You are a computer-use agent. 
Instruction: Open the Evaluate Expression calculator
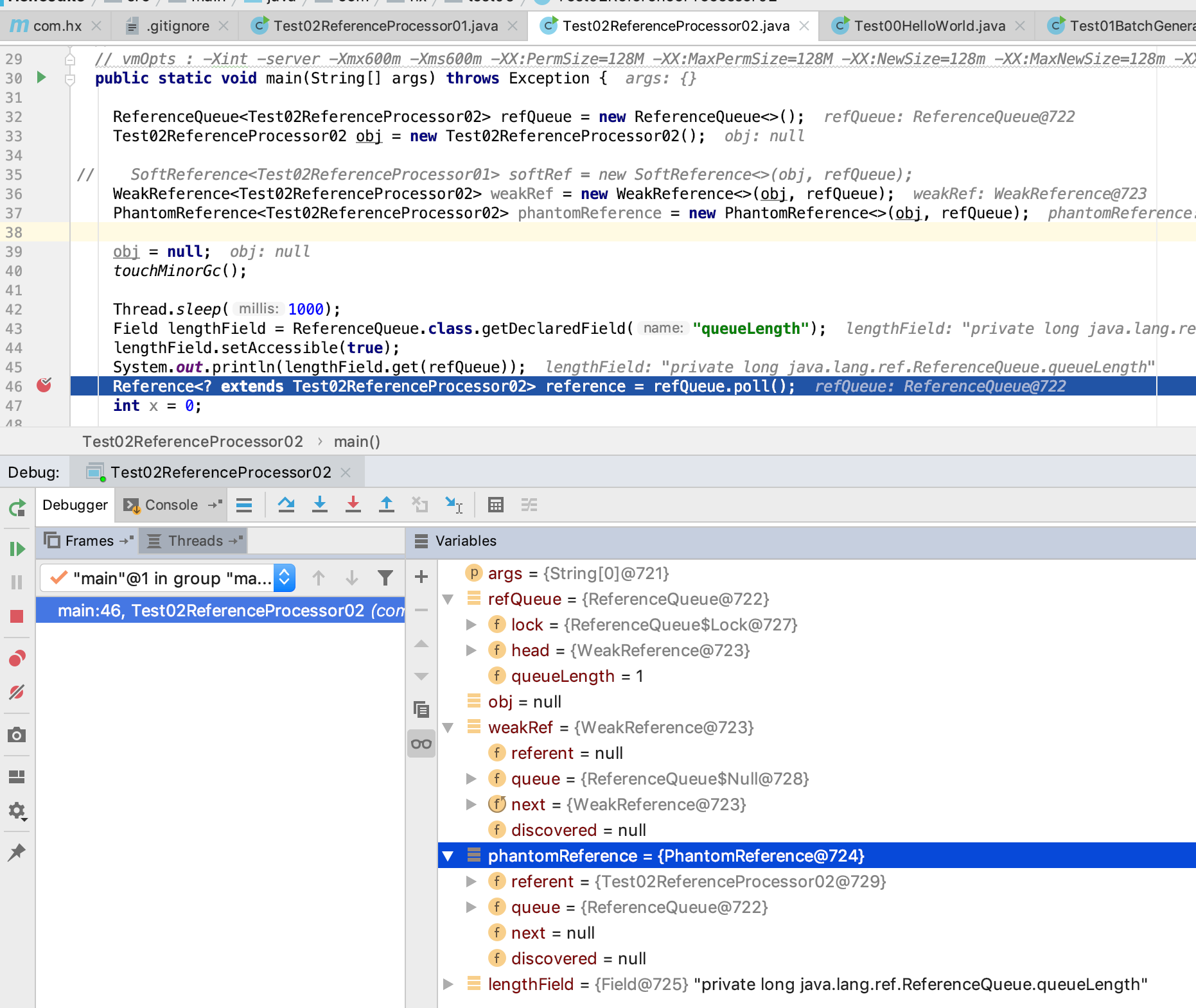coord(495,505)
